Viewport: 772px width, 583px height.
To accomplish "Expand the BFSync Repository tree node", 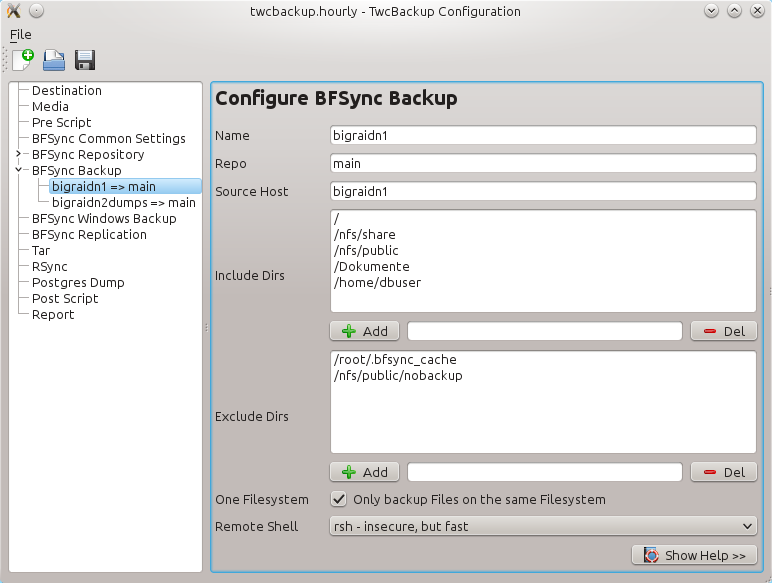I will 19,154.
